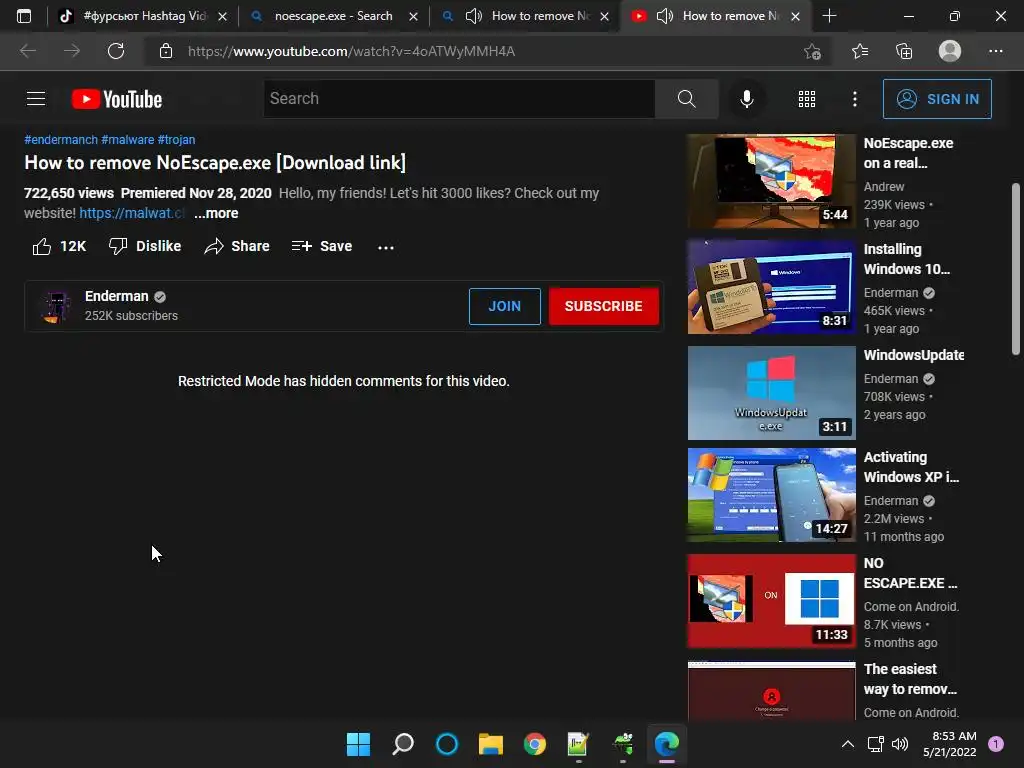Close the TikTok hashtag tab
This screenshot has height=768, width=1024.
(x=222, y=16)
